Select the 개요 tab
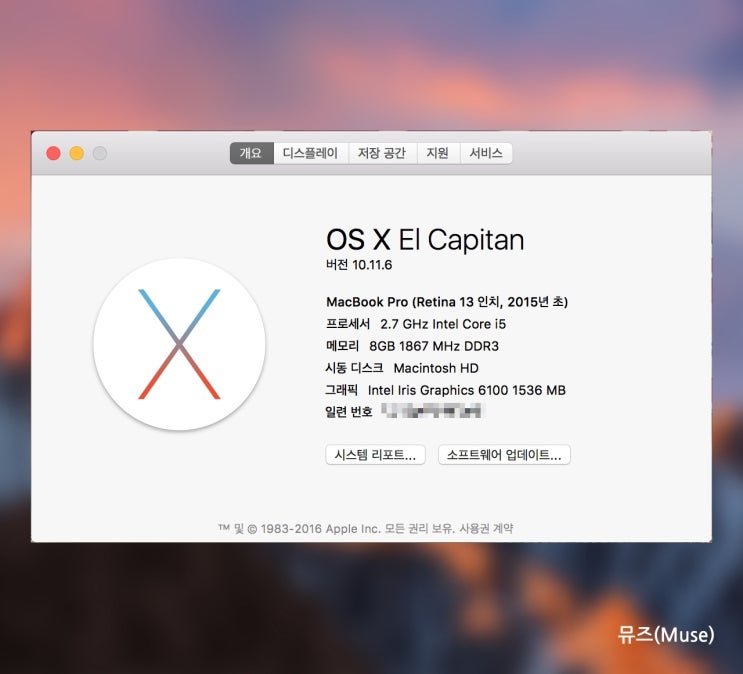The height and width of the screenshot is (674, 743). pyautogui.click(x=252, y=153)
